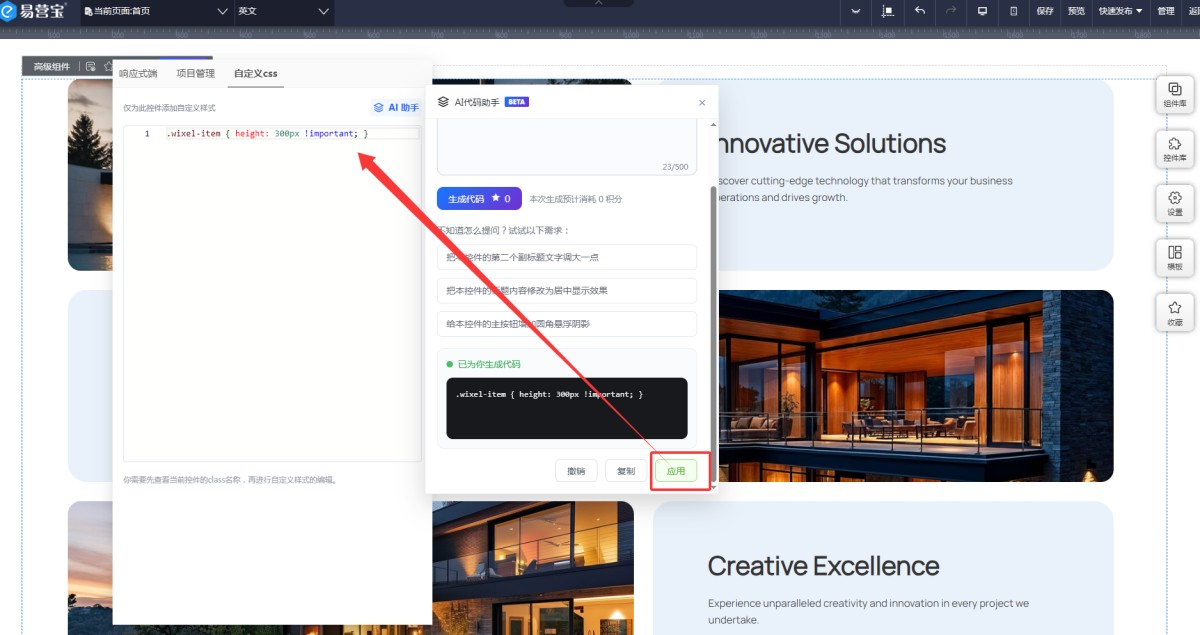1200x635 pixels.
Task: Click the 撤销 undo button
Action: (x=576, y=471)
